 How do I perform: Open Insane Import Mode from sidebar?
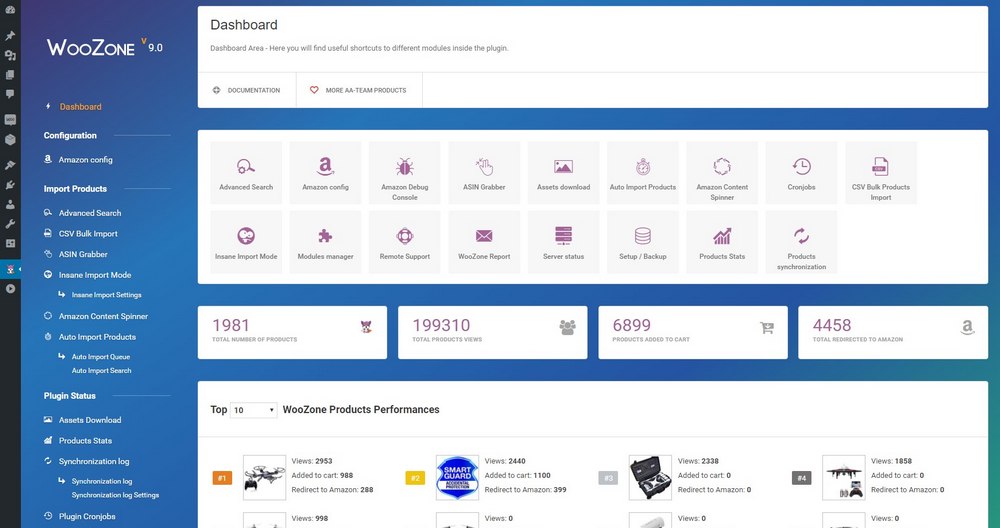click(x=95, y=275)
